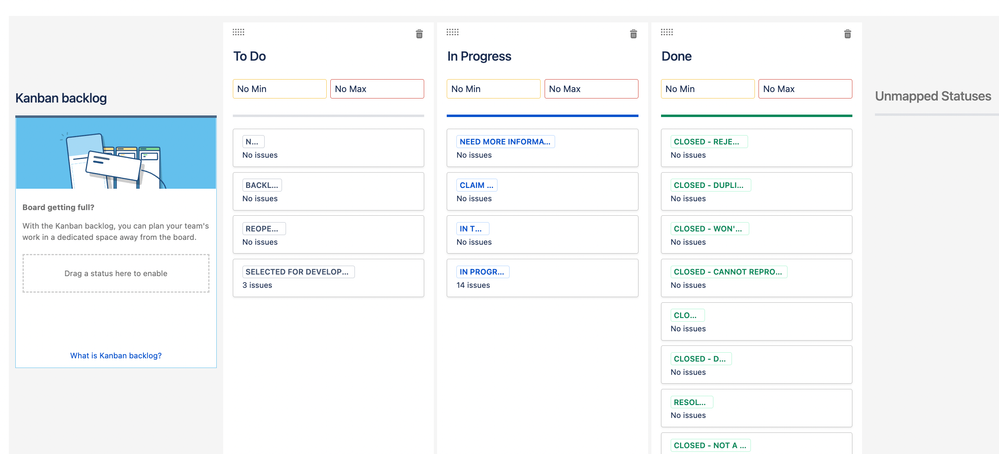Delete the To Do column via trash icon
Image resolution: width=999 pixels, height=454 pixels.
[x=419, y=34]
